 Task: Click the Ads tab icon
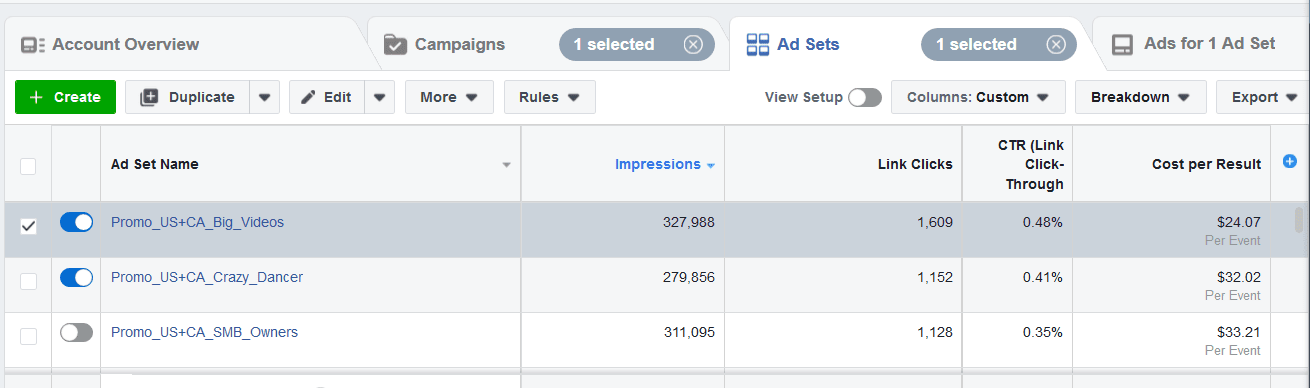tap(1123, 44)
